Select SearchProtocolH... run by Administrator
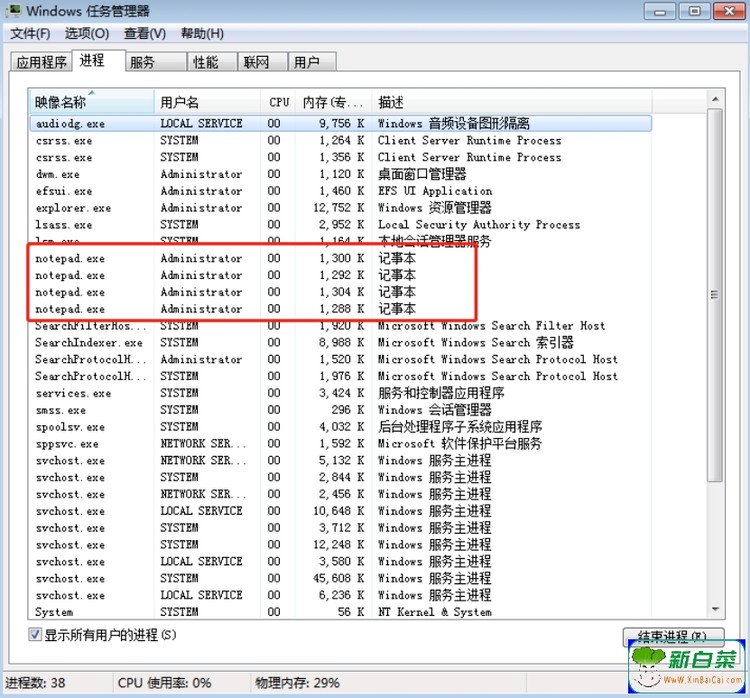The image size is (750, 698). pos(341,359)
